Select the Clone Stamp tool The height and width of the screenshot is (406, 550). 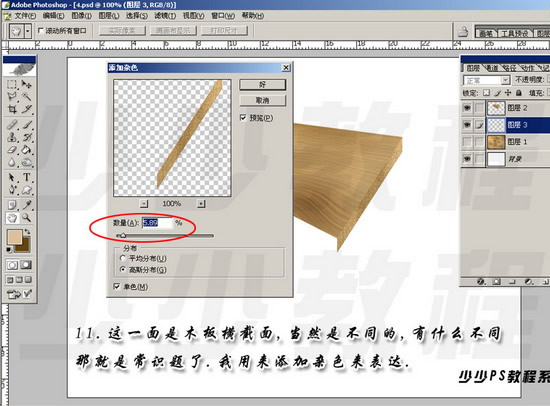coord(12,137)
